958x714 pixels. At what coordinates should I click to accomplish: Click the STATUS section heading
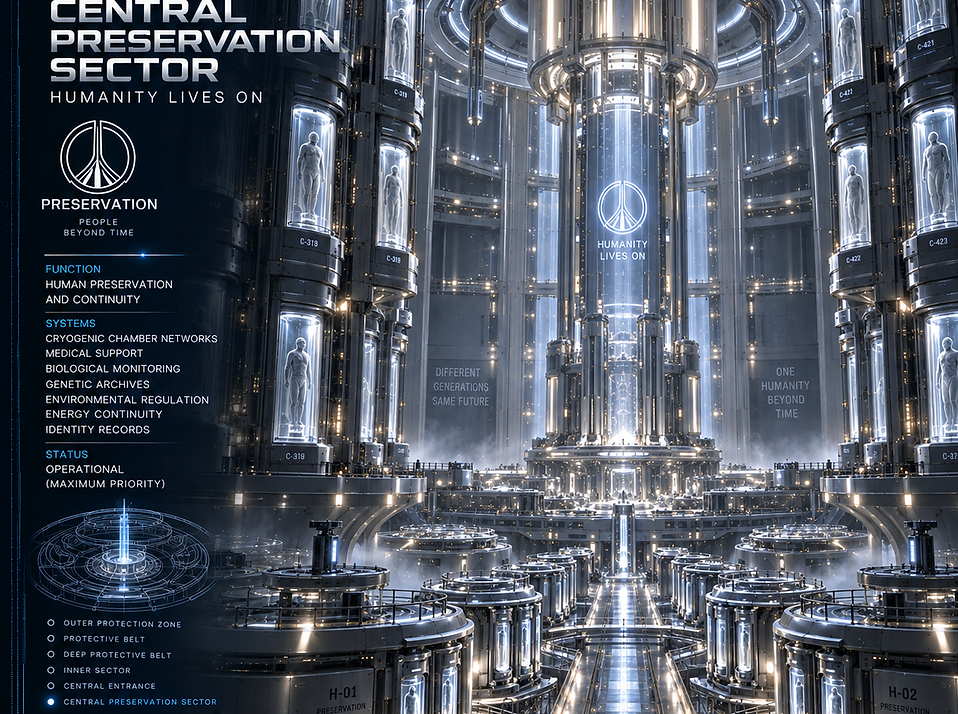point(67,454)
